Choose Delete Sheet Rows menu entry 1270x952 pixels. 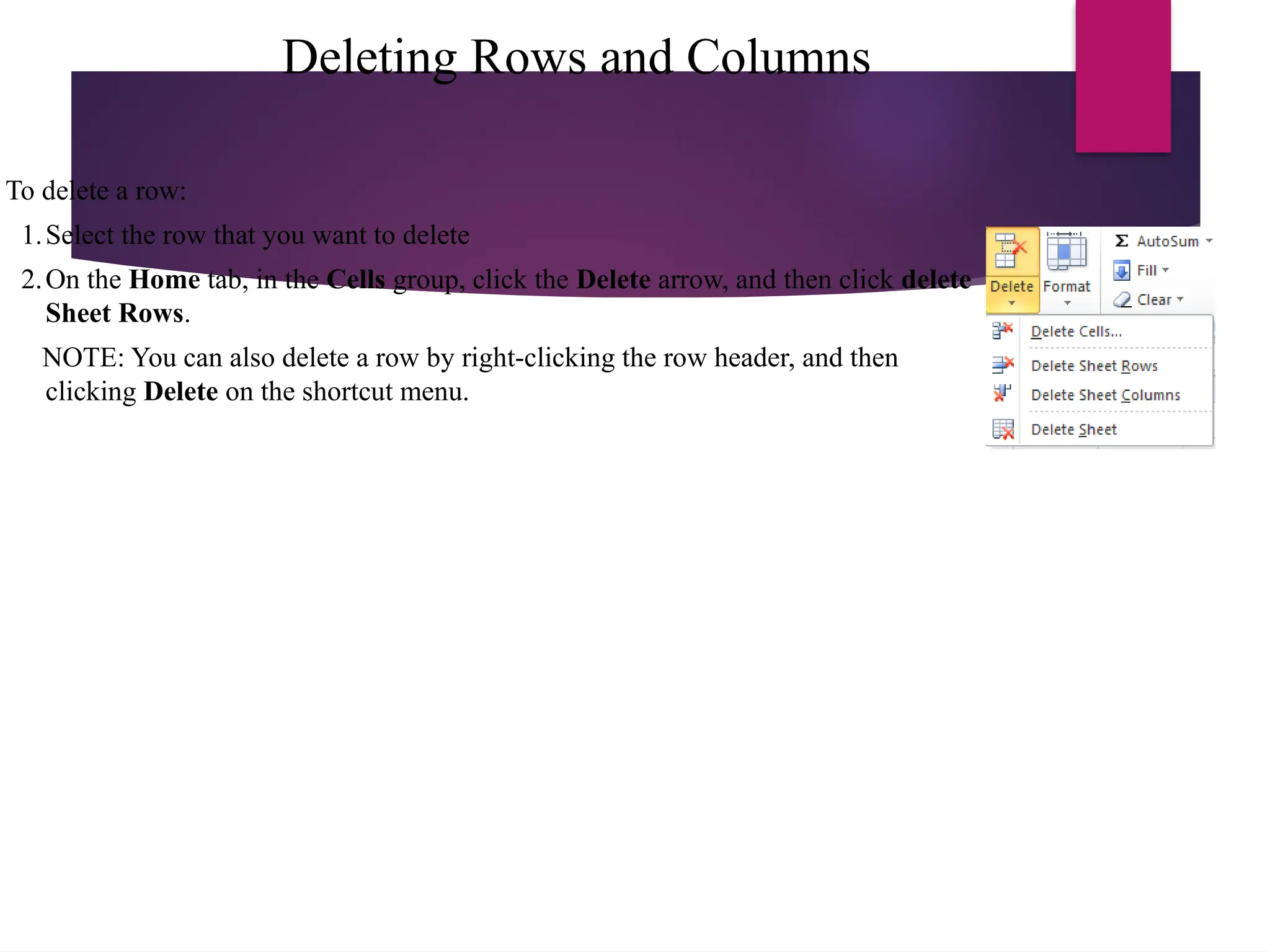1094,366
